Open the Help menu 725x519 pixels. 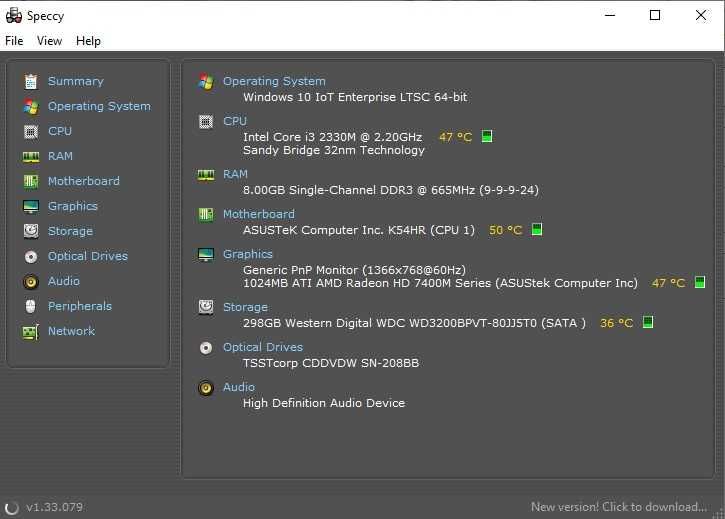(88, 41)
